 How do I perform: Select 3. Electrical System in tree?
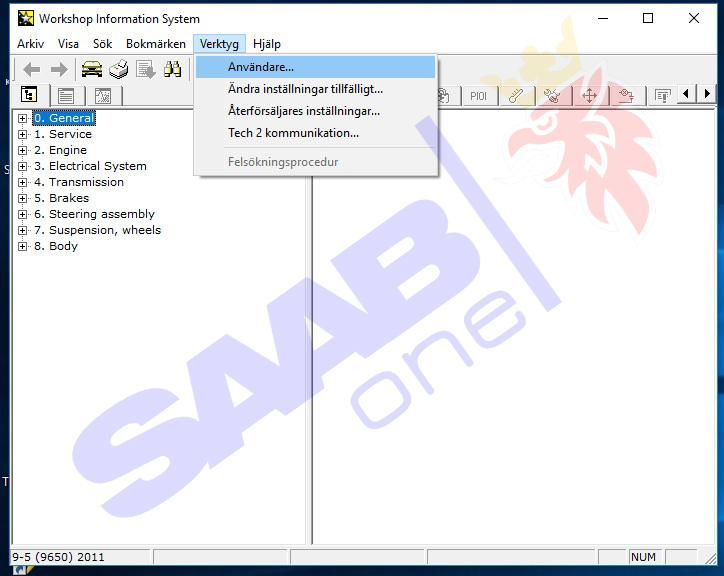coord(97,166)
